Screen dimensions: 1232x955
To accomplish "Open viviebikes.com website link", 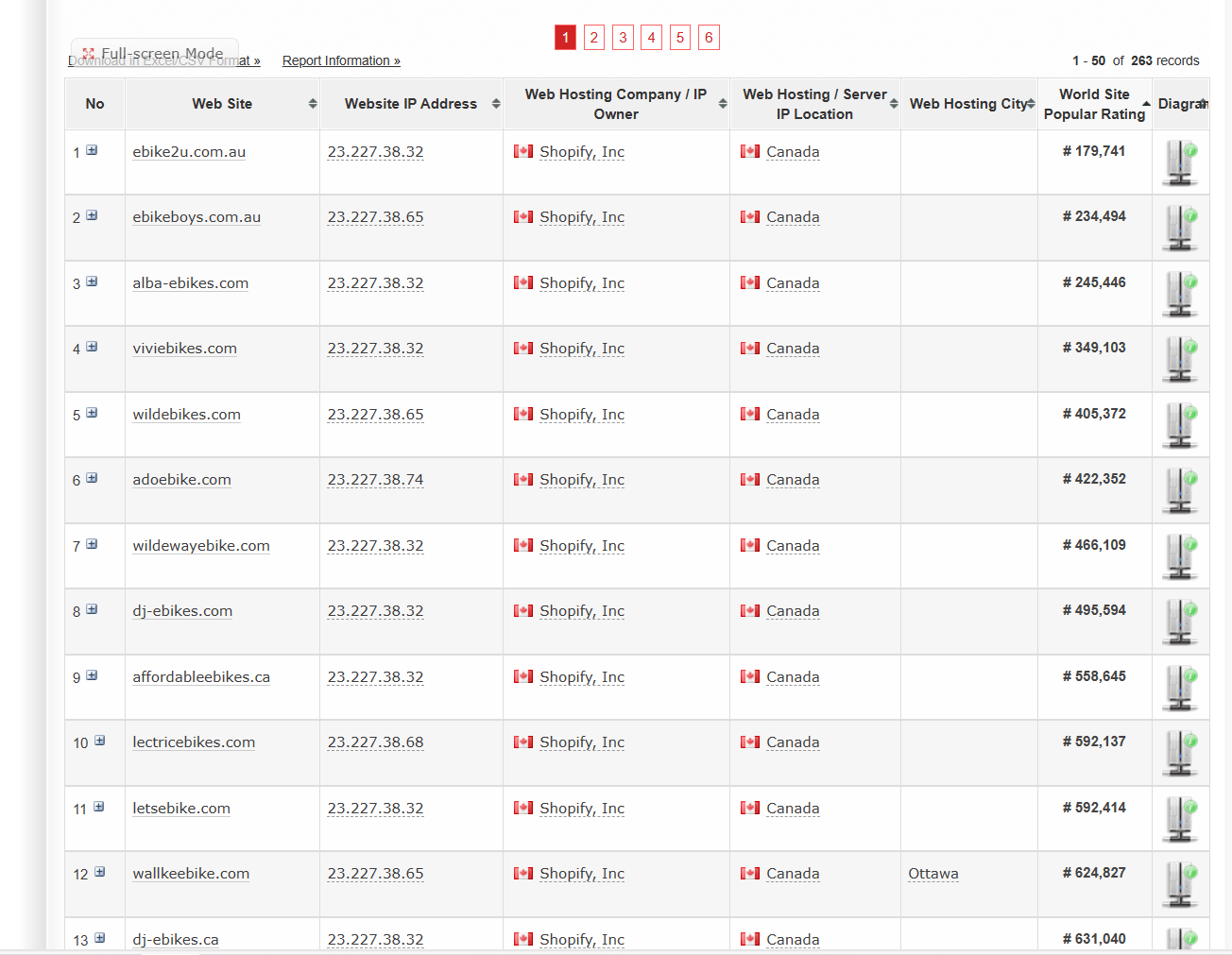I will pyautogui.click(x=184, y=349).
